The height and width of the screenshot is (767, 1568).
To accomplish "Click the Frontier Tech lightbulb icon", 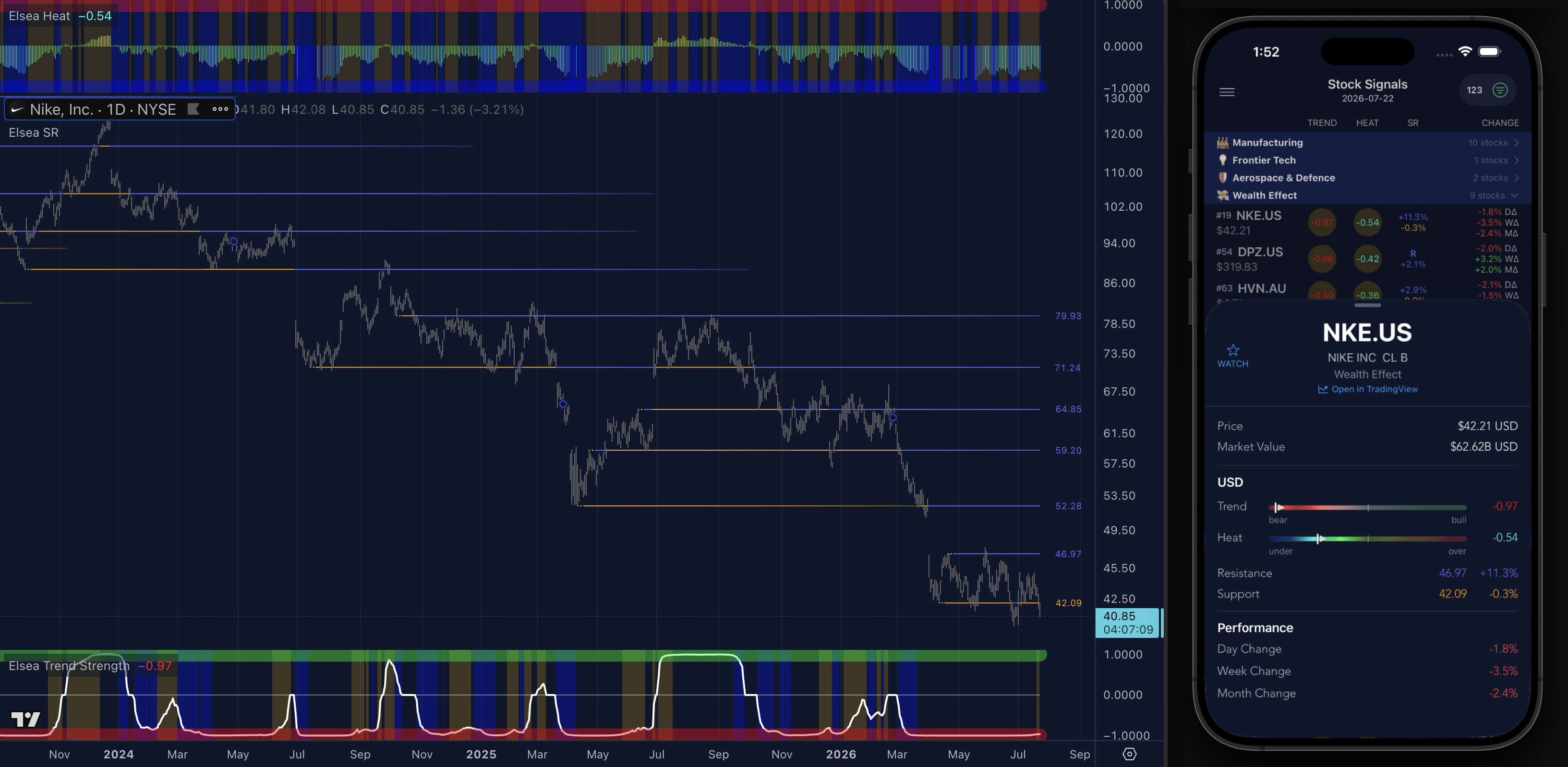I will coord(1222,160).
